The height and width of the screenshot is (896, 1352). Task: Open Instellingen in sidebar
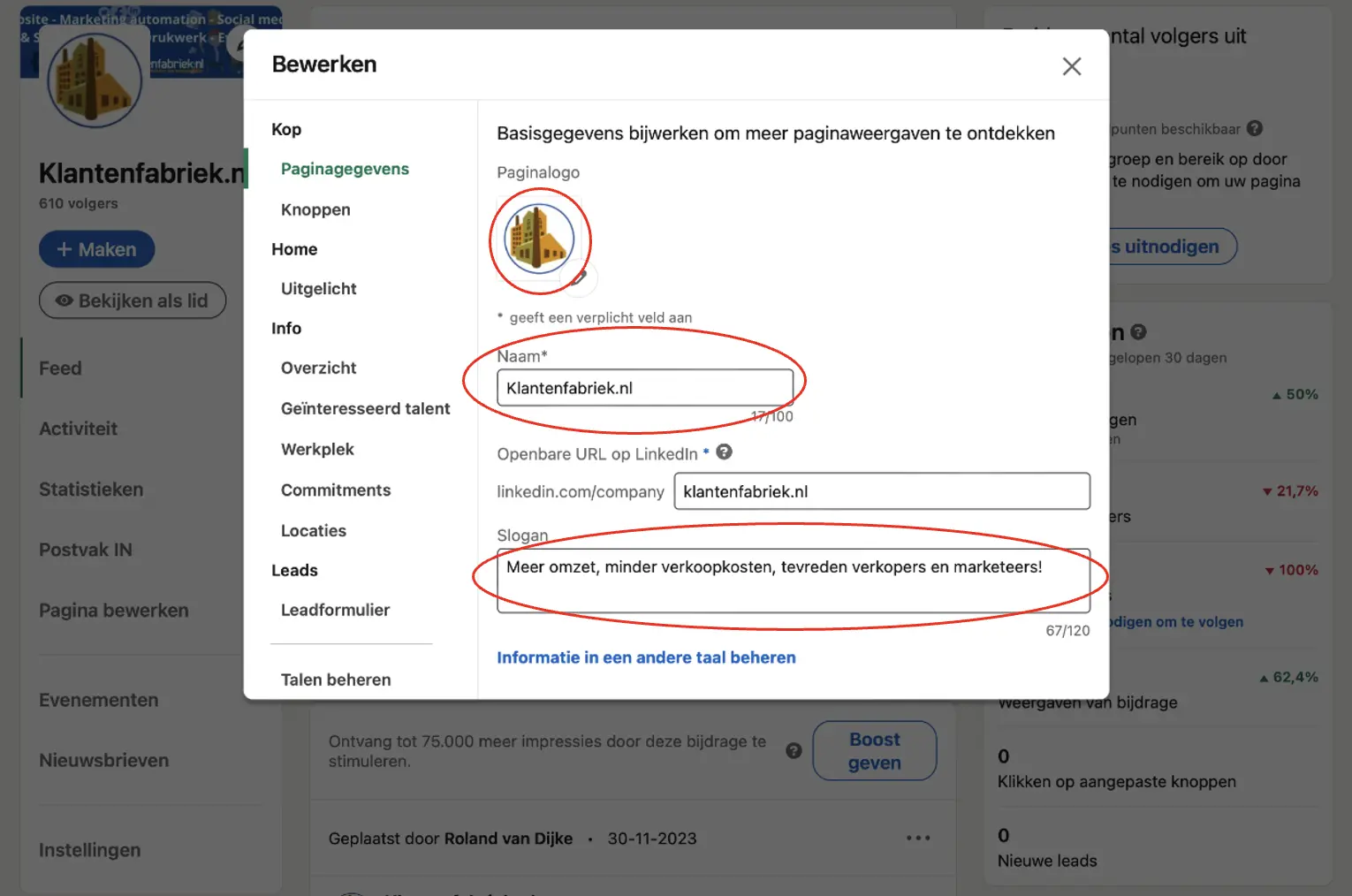pyautogui.click(x=89, y=850)
